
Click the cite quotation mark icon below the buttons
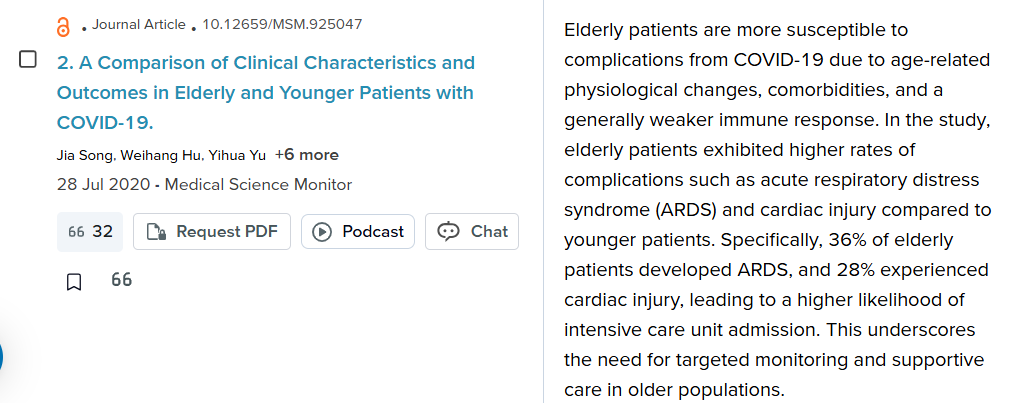121,280
